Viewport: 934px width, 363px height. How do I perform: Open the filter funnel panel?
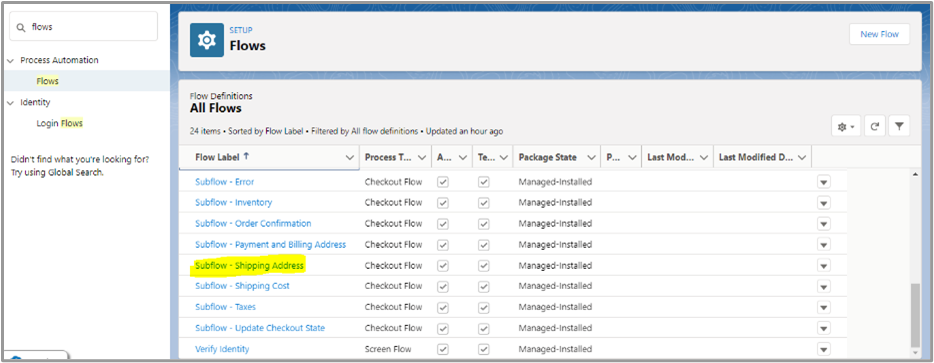pyautogui.click(x=899, y=126)
